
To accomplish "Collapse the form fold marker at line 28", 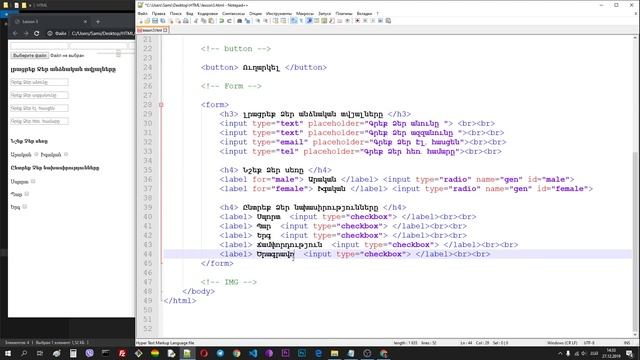I will pyautogui.click(x=161, y=105).
